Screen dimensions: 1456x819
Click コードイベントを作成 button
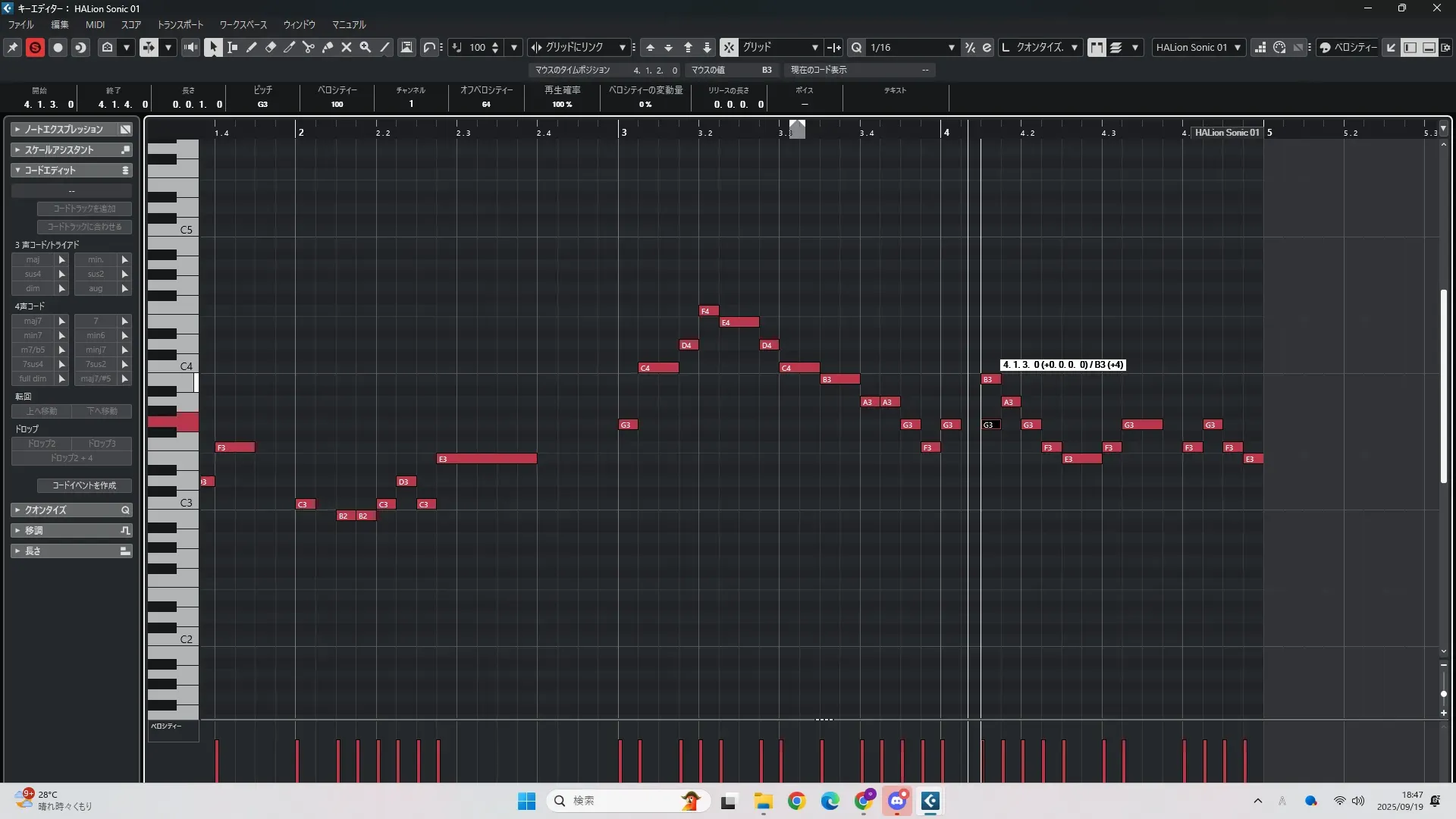point(84,485)
